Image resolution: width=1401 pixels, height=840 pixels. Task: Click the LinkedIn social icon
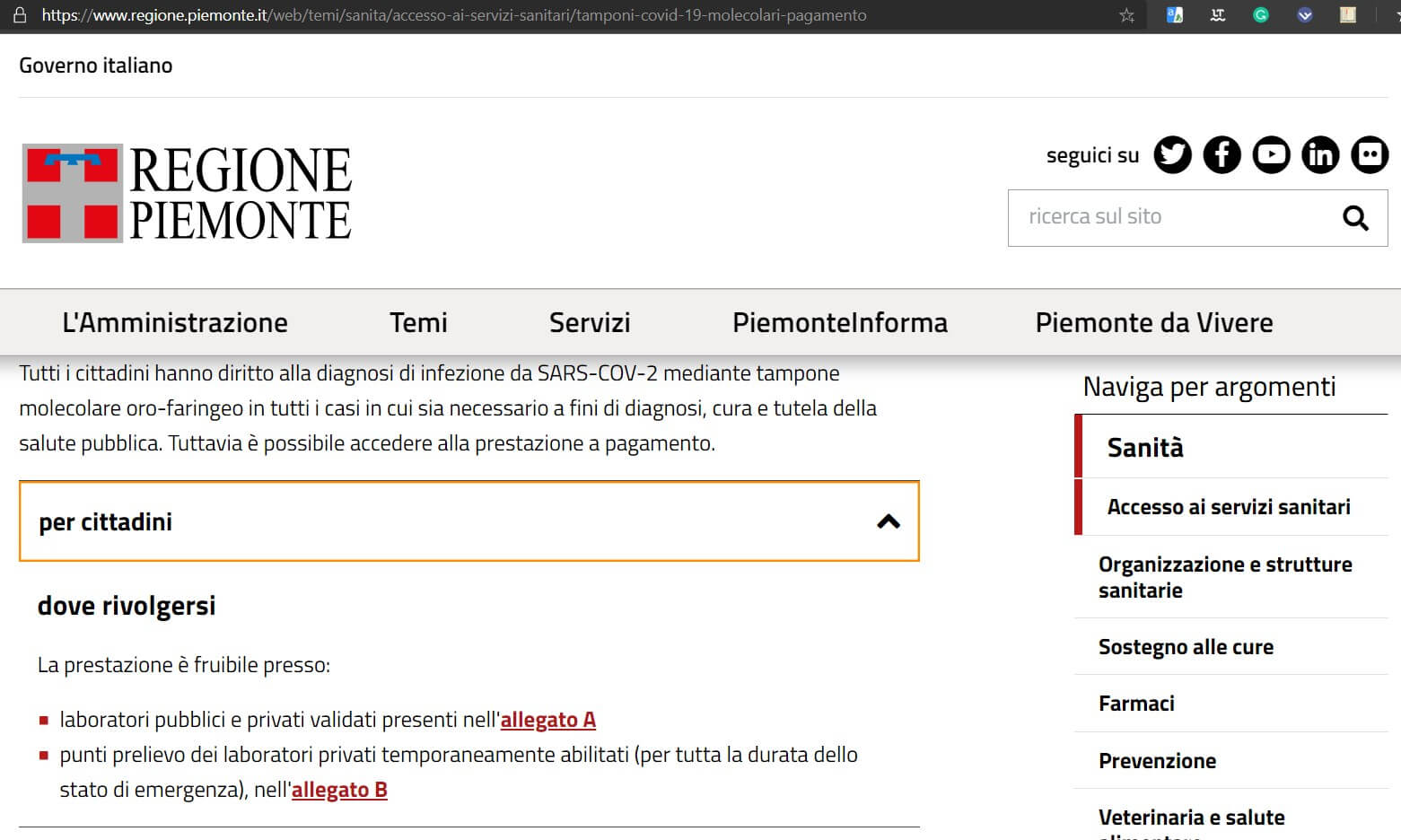pos(1320,155)
